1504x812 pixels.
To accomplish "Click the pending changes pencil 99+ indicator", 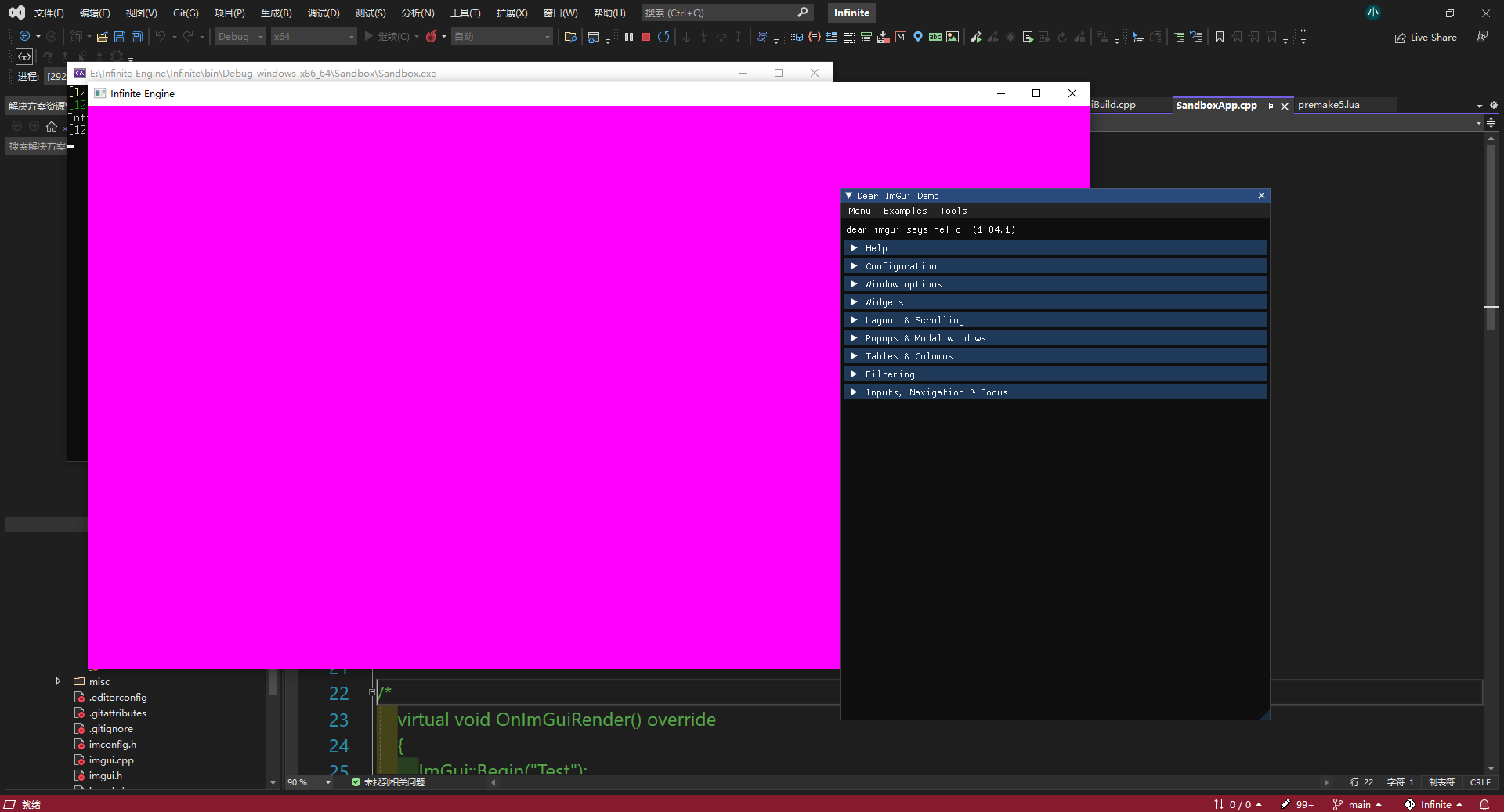I will click(1297, 804).
